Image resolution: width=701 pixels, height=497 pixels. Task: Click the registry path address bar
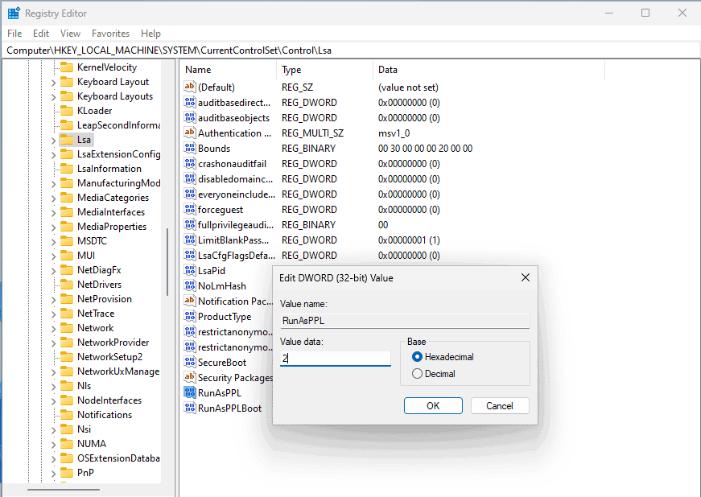coord(350,50)
